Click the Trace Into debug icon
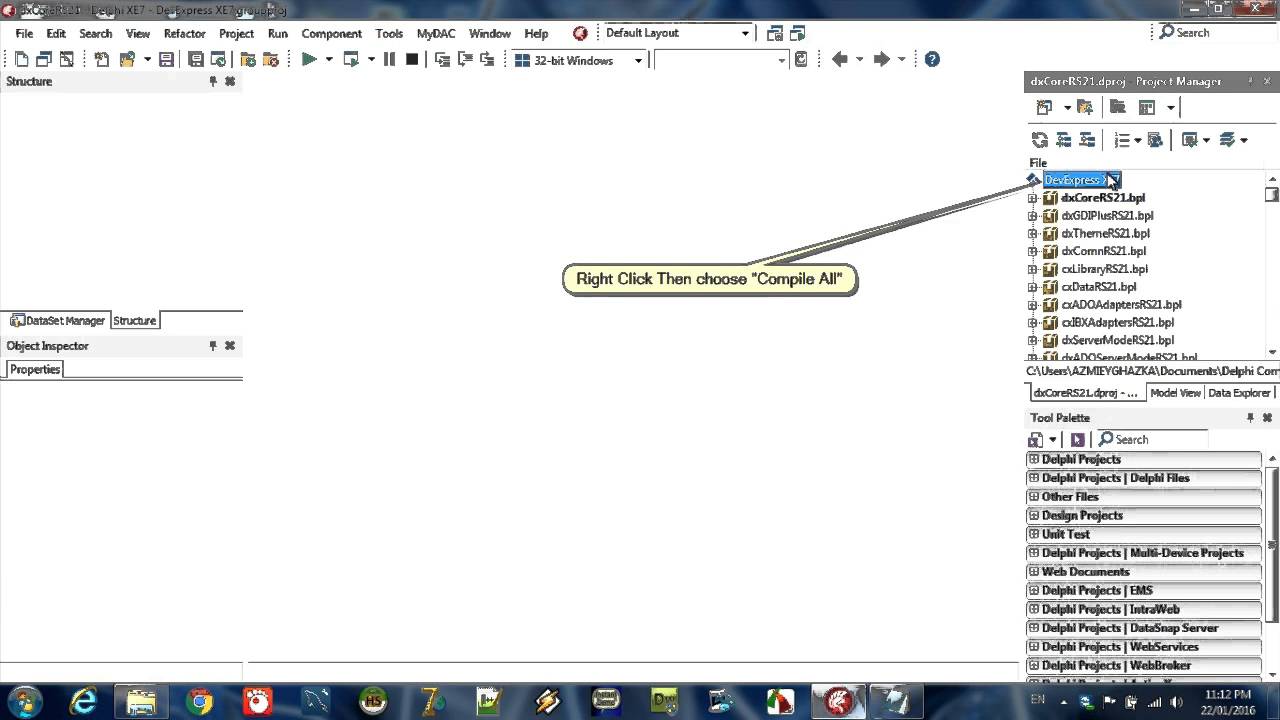The height and width of the screenshot is (720, 1280). click(443, 60)
